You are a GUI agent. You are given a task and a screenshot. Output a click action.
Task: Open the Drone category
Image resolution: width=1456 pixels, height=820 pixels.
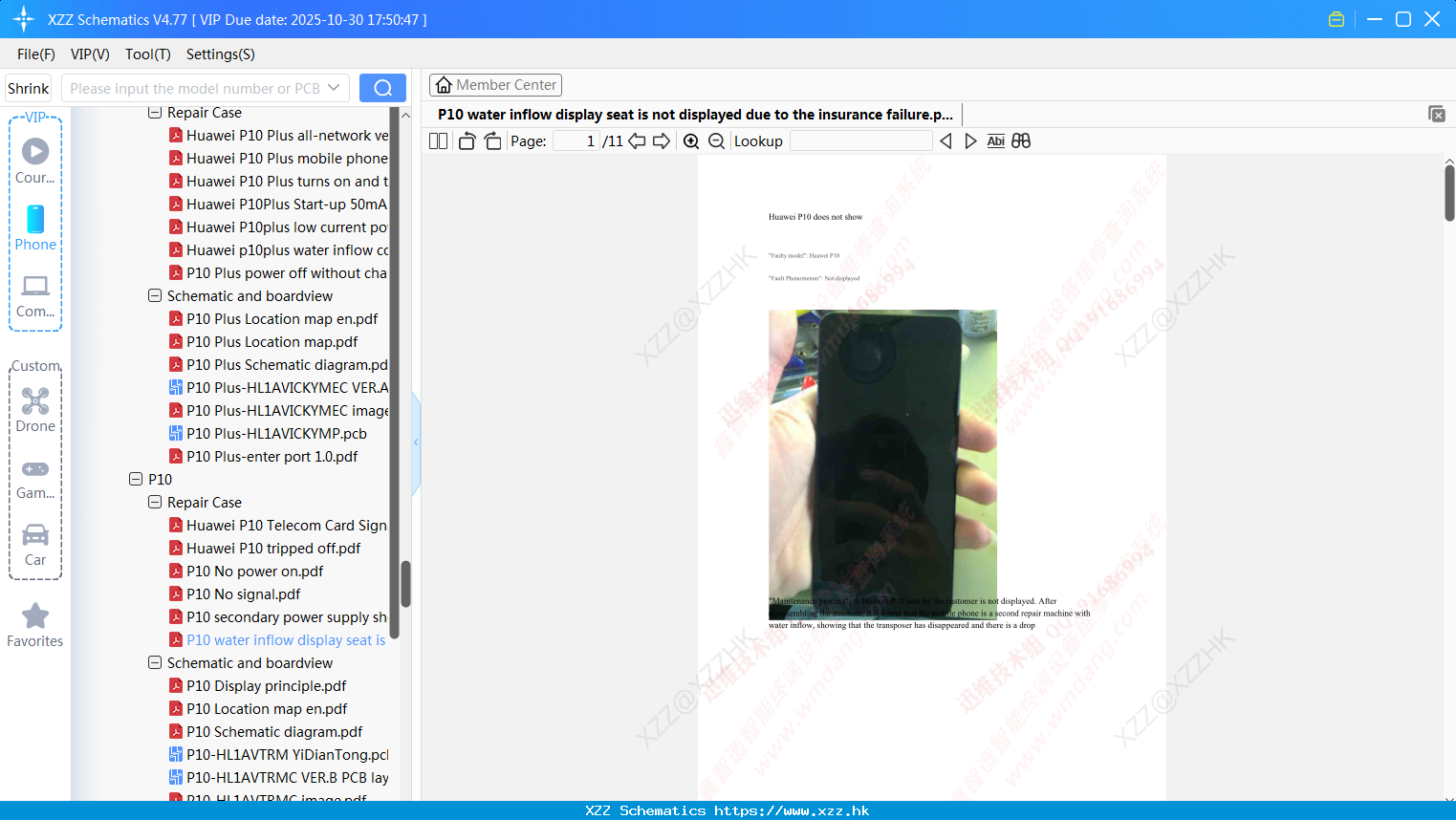point(35,410)
